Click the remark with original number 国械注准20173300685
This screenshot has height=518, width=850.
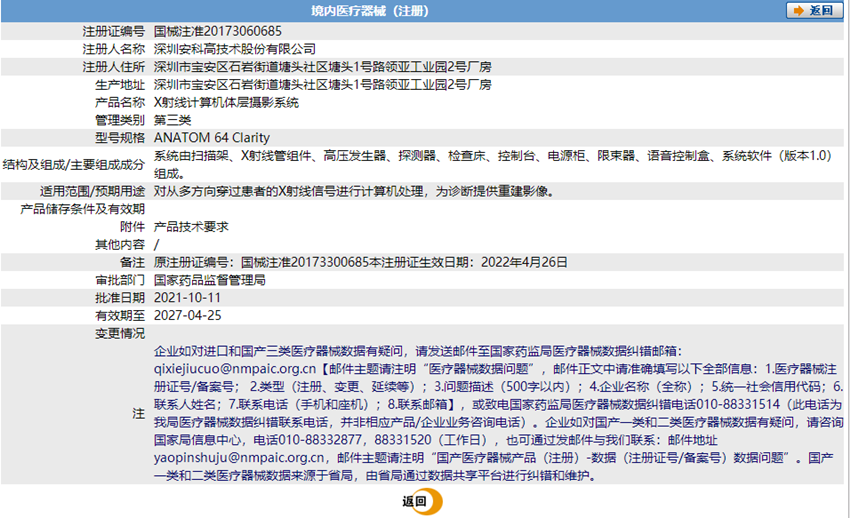pyautogui.click(x=360, y=262)
